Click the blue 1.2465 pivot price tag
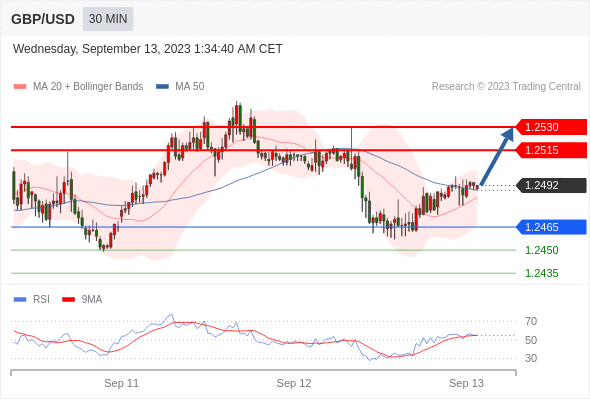Image resolution: width=590 pixels, height=400 pixels. coord(551,227)
